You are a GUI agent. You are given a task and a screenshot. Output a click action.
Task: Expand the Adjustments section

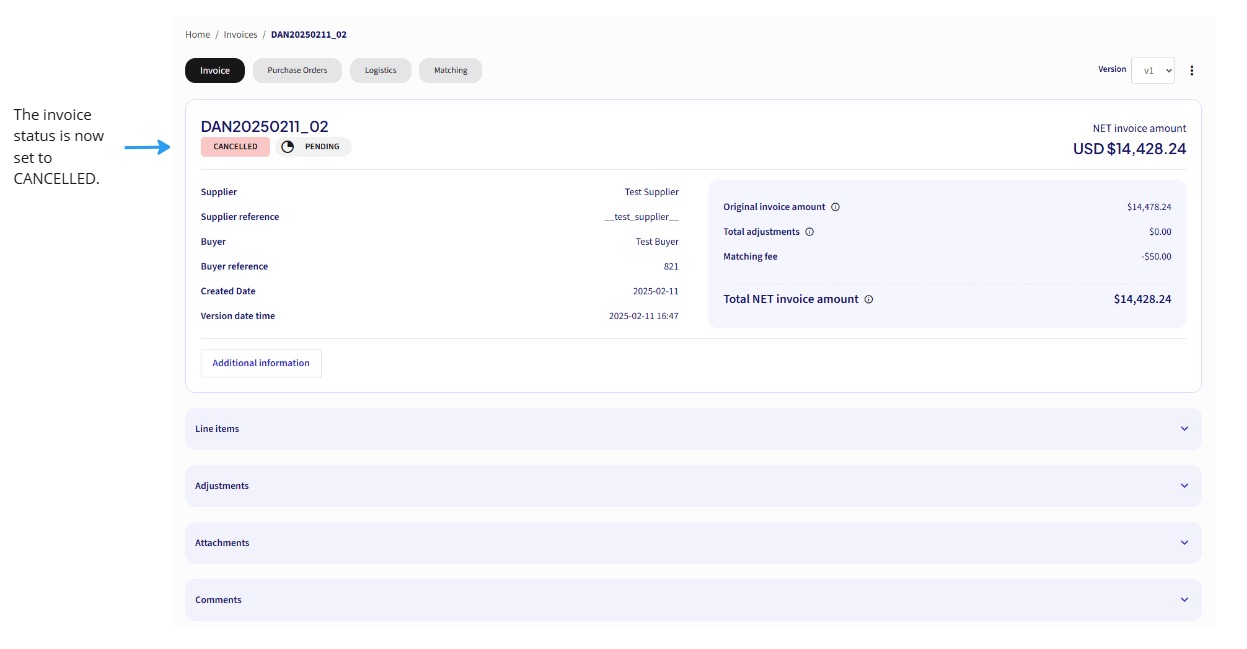pyautogui.click(x=693, y=486)
